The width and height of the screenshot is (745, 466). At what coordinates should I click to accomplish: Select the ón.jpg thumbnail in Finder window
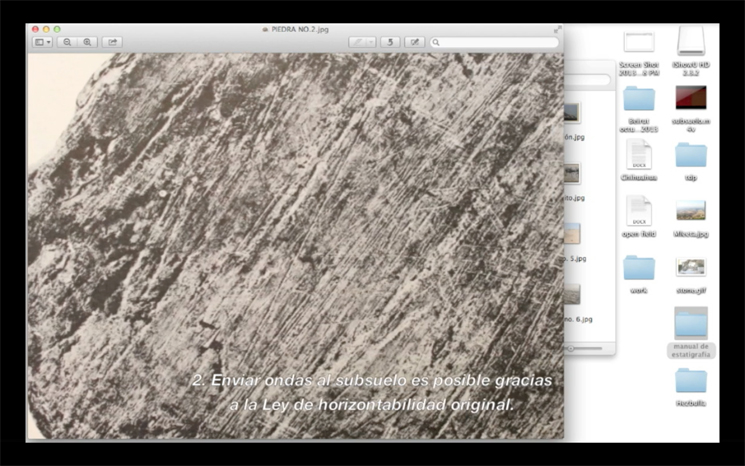coord(572,113)
